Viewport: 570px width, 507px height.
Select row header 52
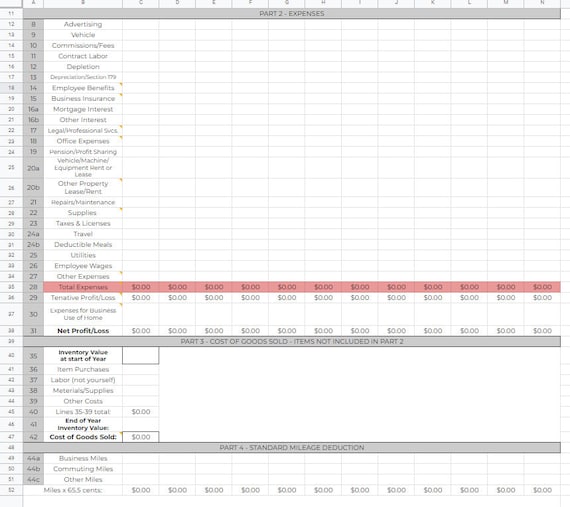coord(11,490)
